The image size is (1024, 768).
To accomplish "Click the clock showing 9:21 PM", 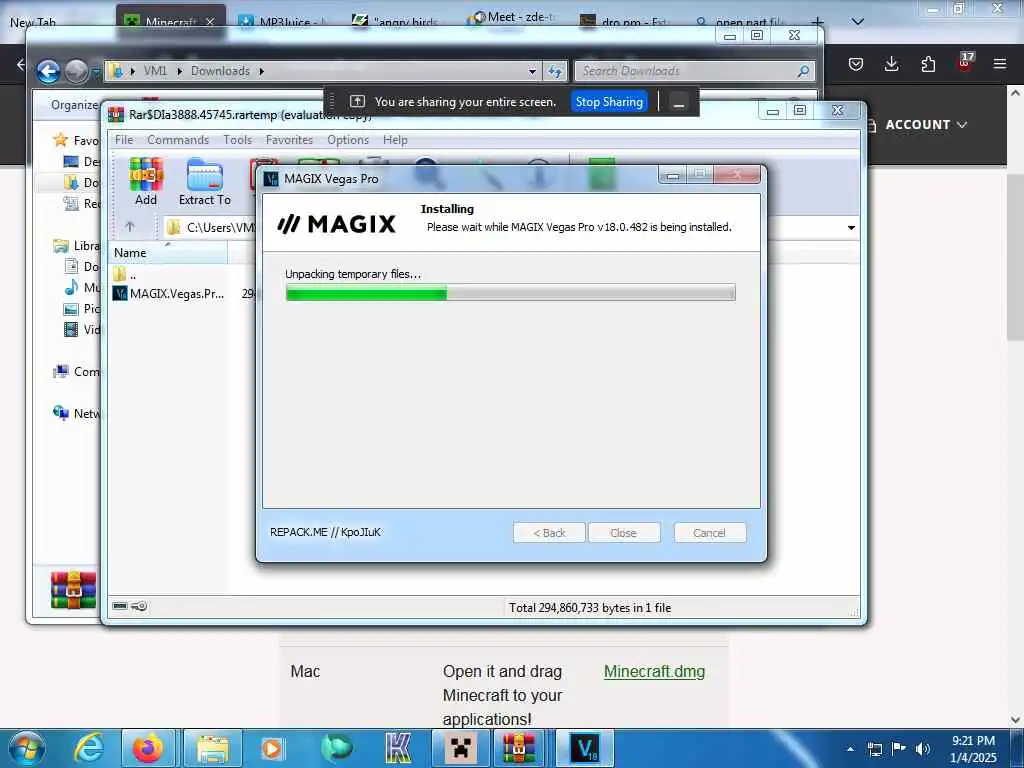I will click(973, 749).
